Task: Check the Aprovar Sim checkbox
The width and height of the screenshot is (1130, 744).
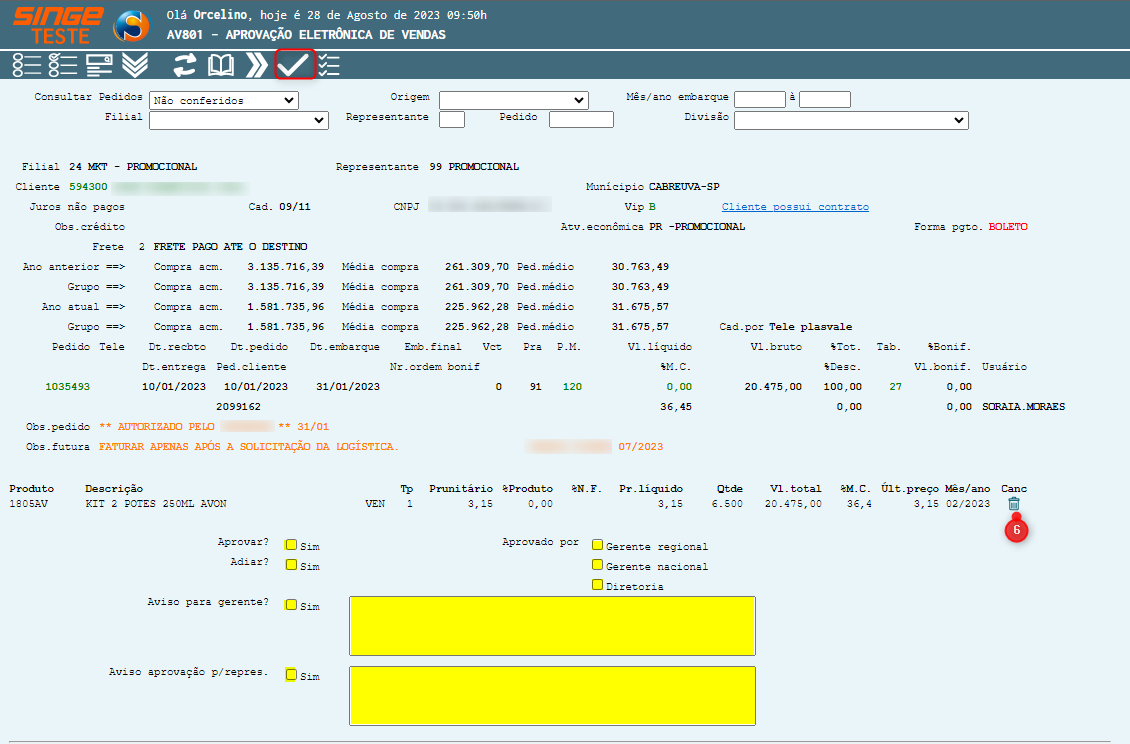Action: click(x=291, y=545)
